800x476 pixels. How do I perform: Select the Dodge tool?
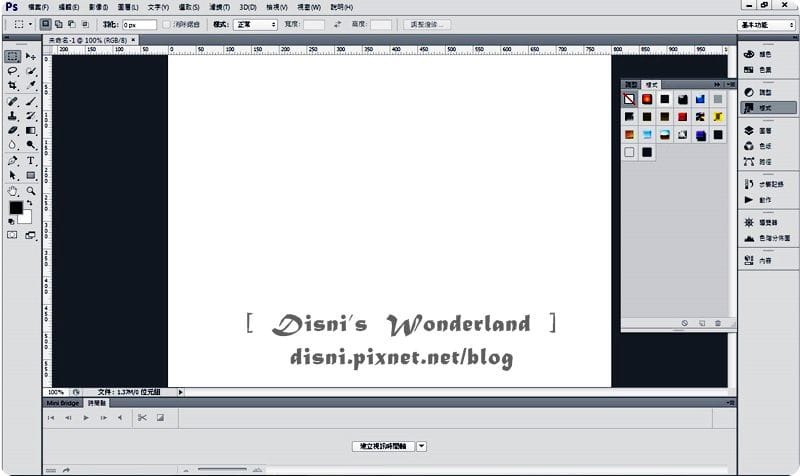click(x=31, y=145)
